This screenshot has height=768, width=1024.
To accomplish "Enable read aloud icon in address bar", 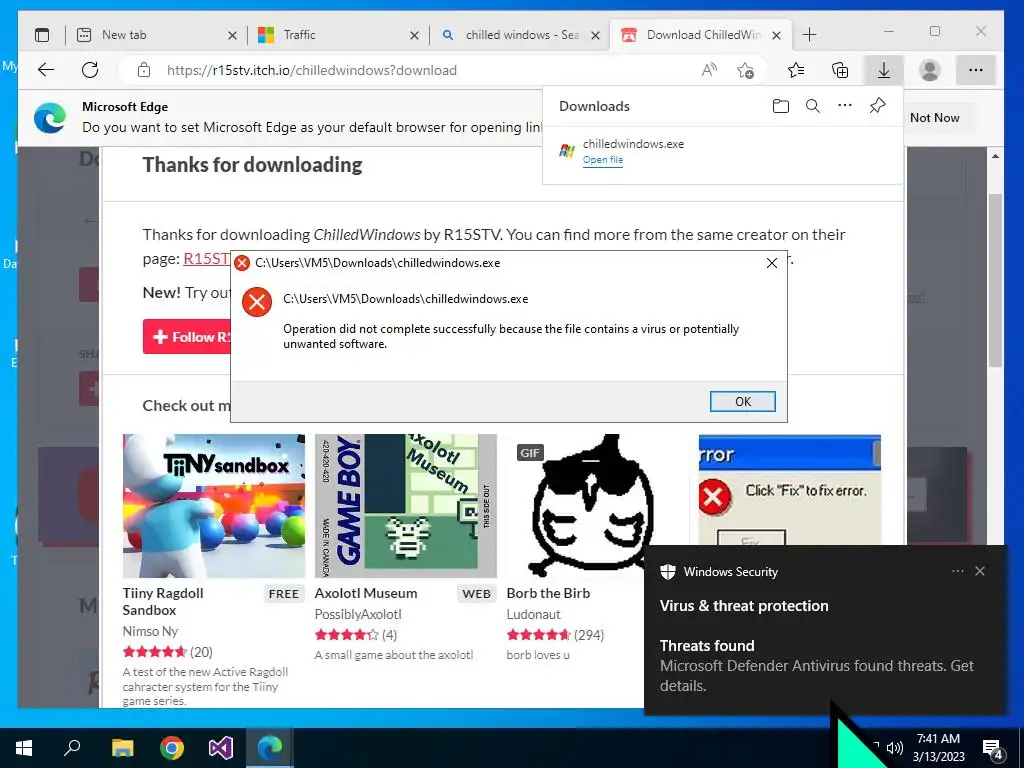I will (x=709, y=70).
